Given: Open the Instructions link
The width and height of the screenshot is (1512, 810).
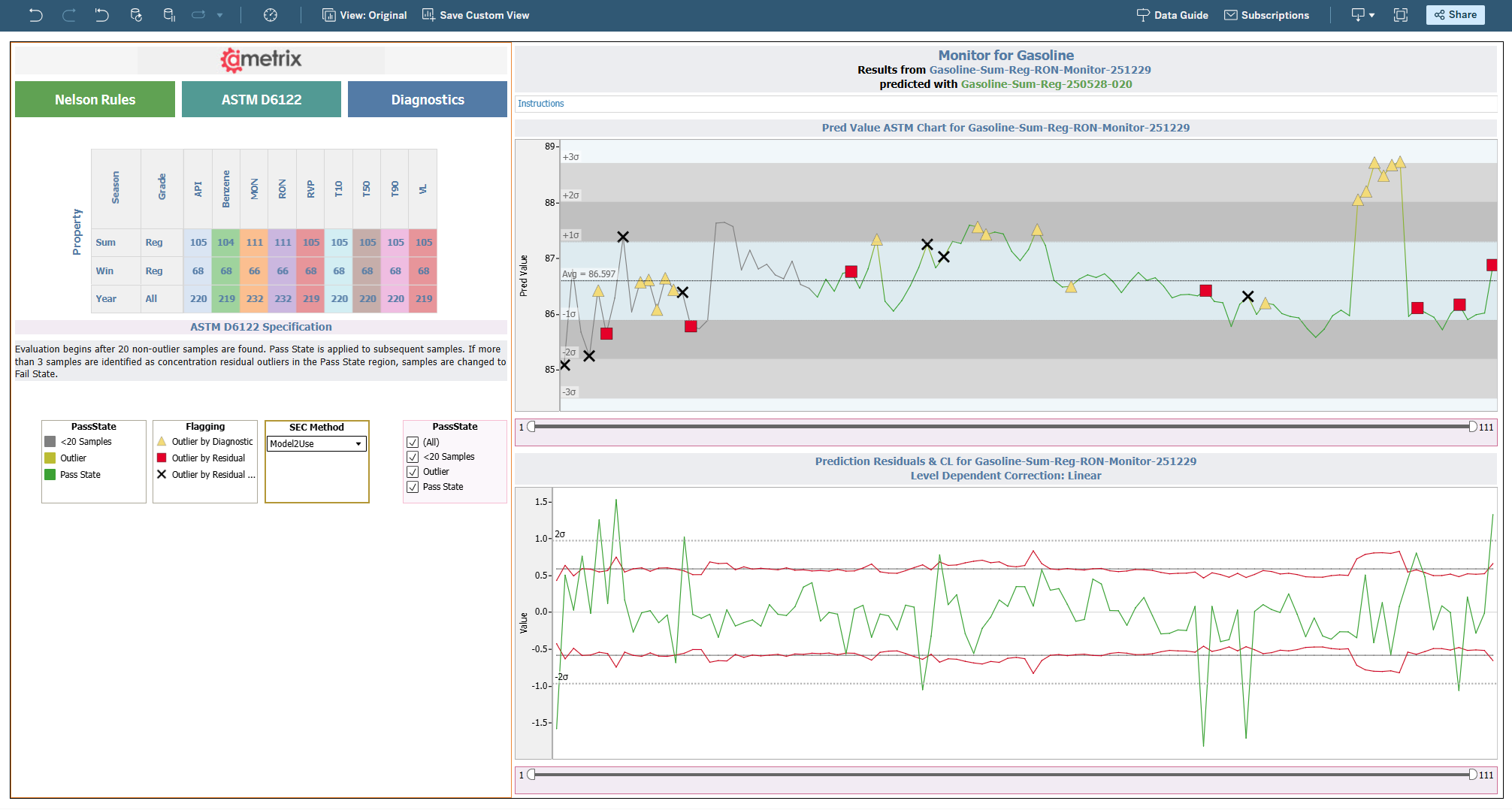Looking at the screenshot, I should (x=540, y=104).
